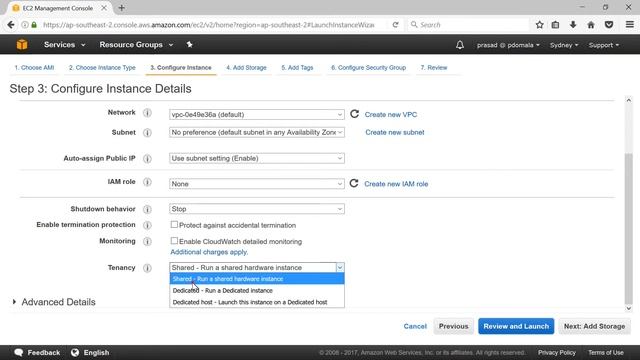
Task: Show info for Network field
Action: tap(147, 113)
